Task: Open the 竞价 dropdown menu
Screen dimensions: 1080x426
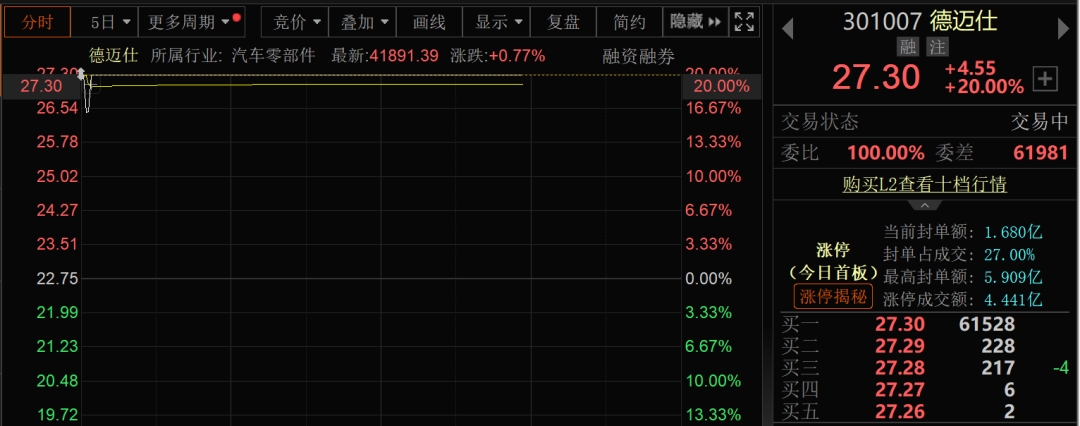Action: click(295, 22)
